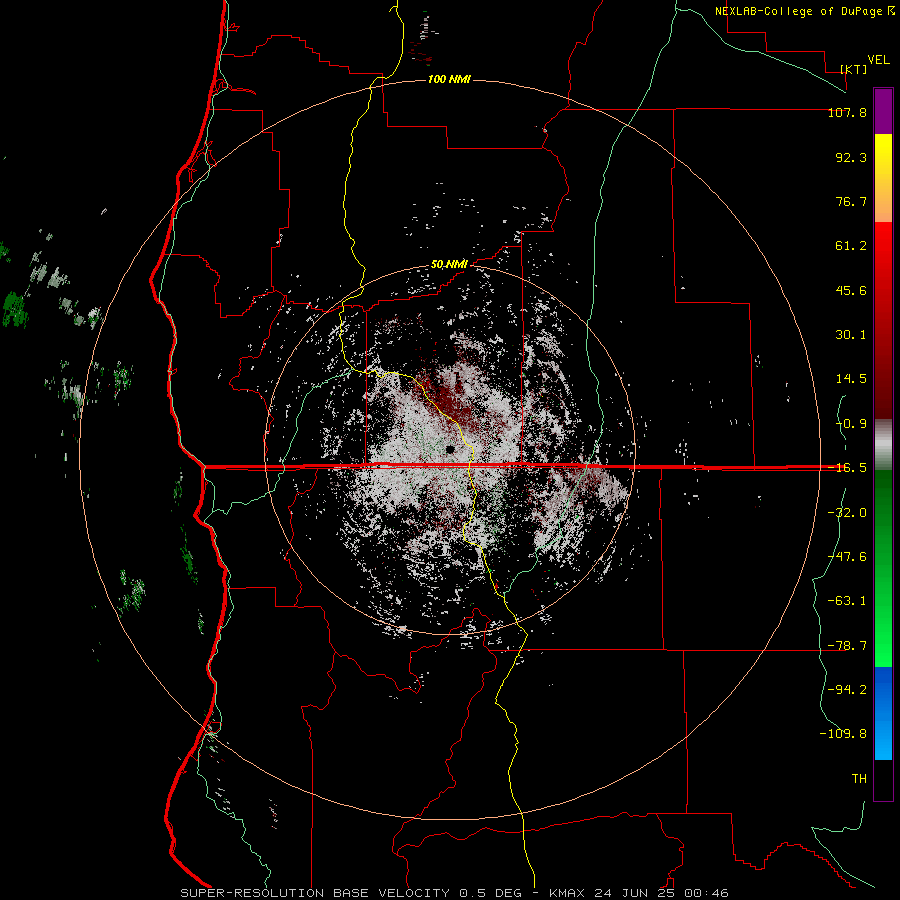Click the TH label at the scale bottom
The width and height of the screenshot is (900, 900).
click(x=859, y=779)
